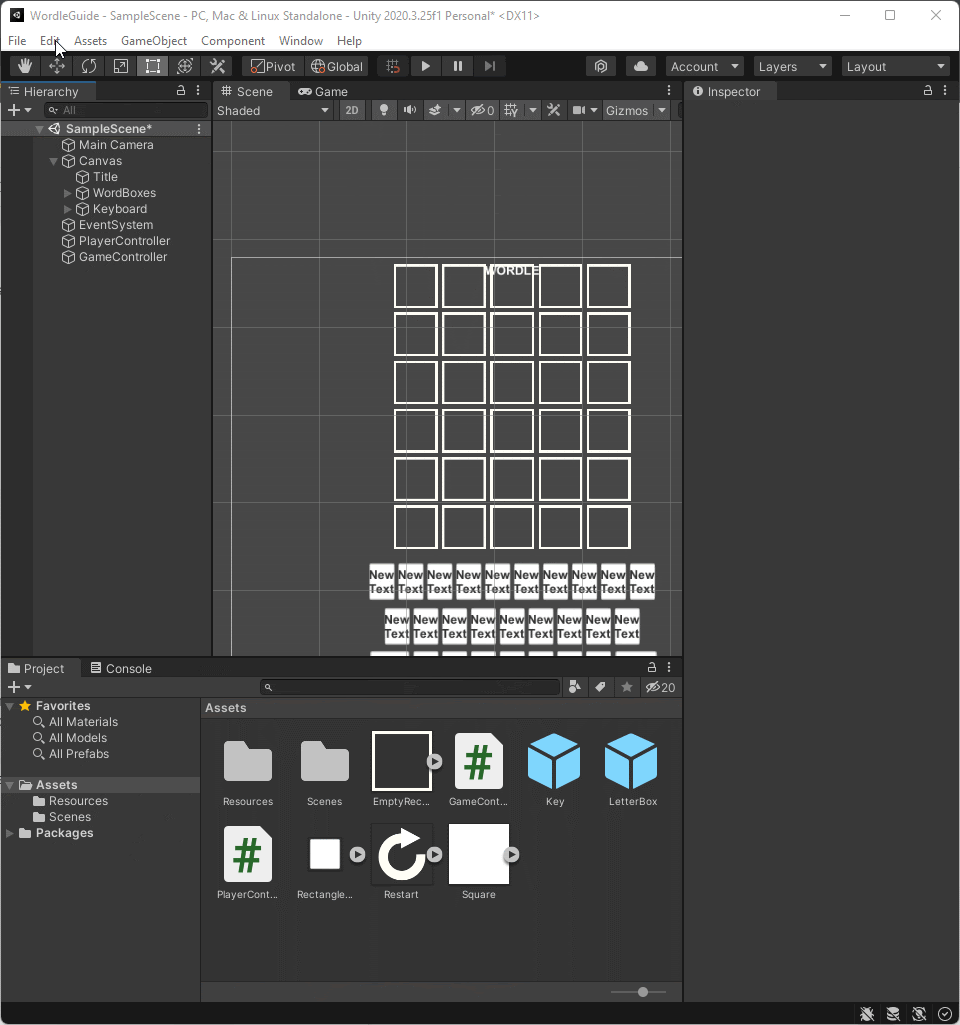Click the Step frame button
The height and width of the screenshot is (1025, 960).
[489, 66]
